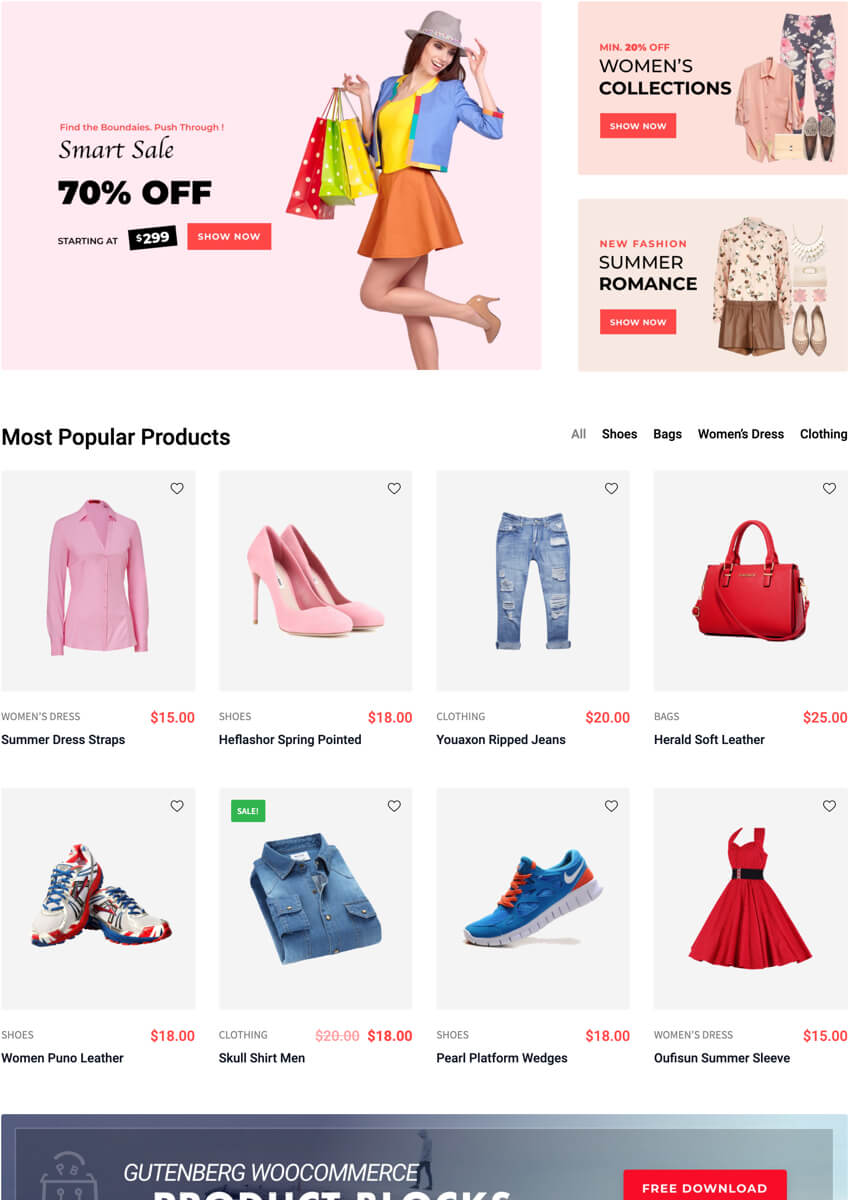
Task: Favorite the Heflashor Spring Pointed heels
Action: click(x=394, y=489)
